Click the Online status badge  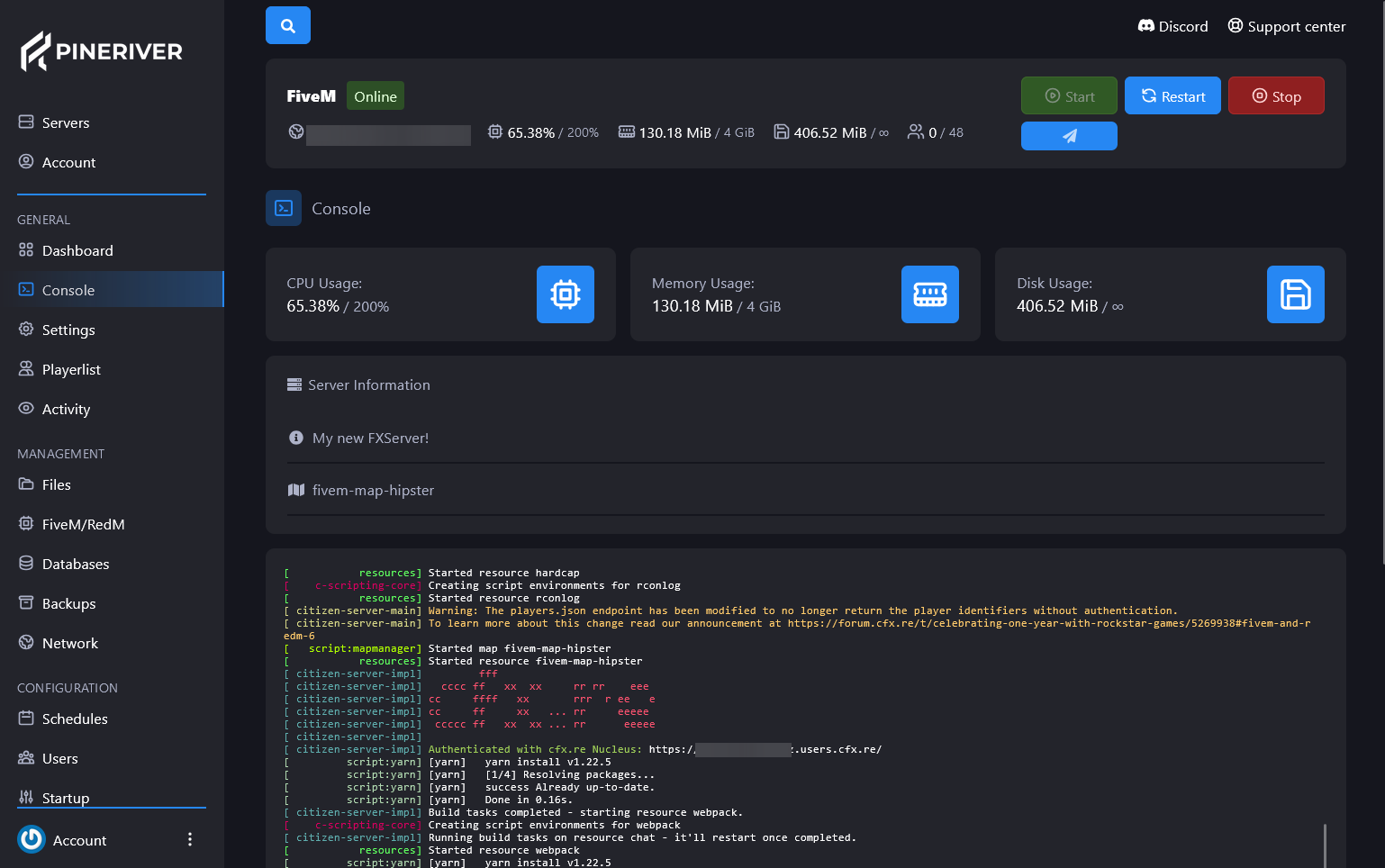click(x=376, y=96)
